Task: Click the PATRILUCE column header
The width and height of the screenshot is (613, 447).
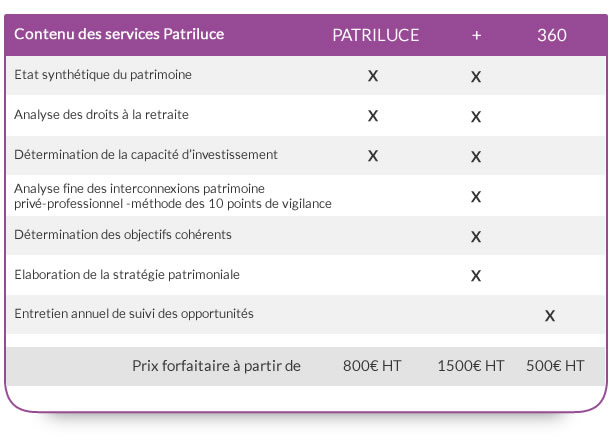Action: 375,35
